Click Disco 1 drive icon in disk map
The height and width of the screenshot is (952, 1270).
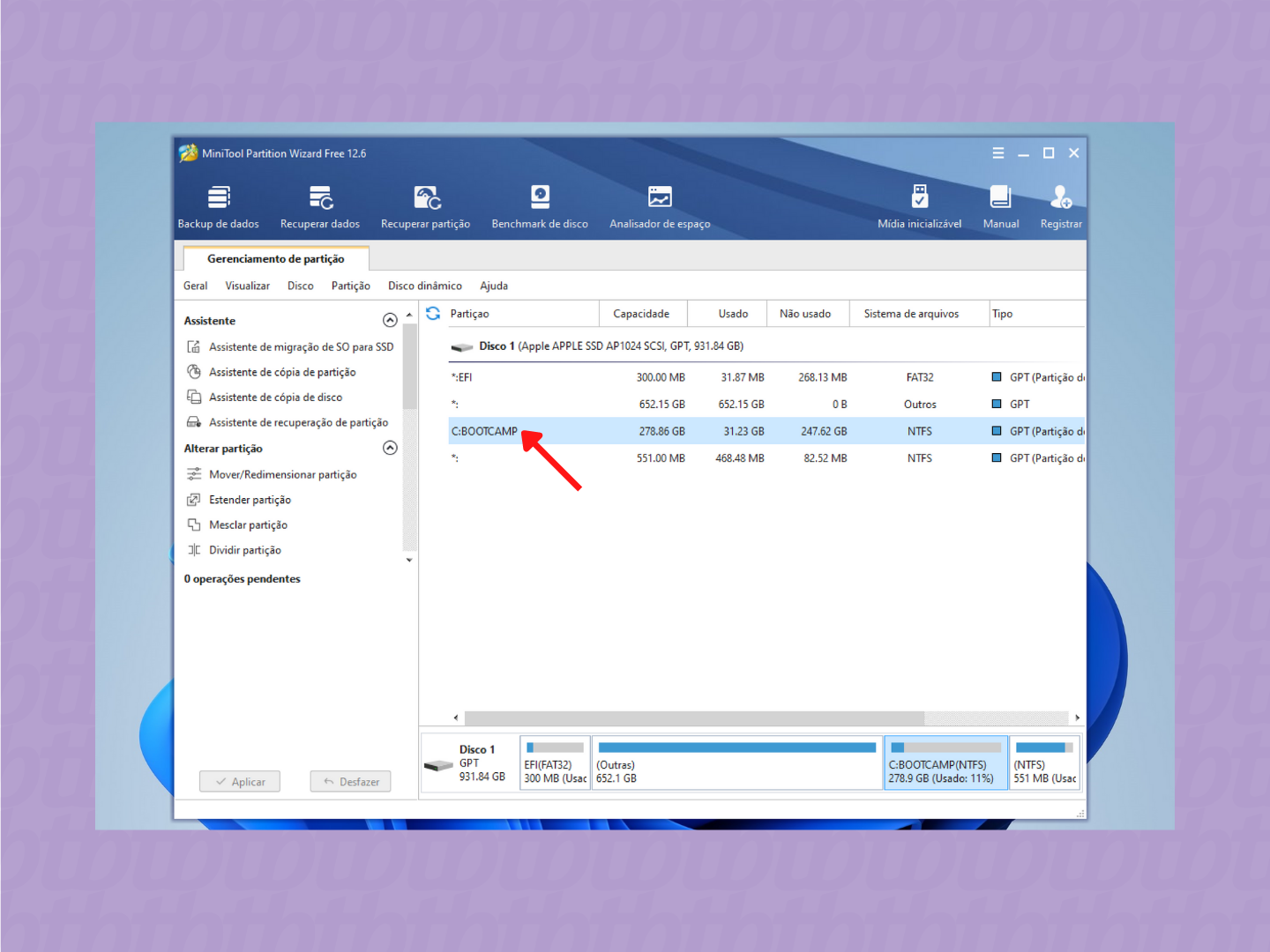(x=438, y=764)
